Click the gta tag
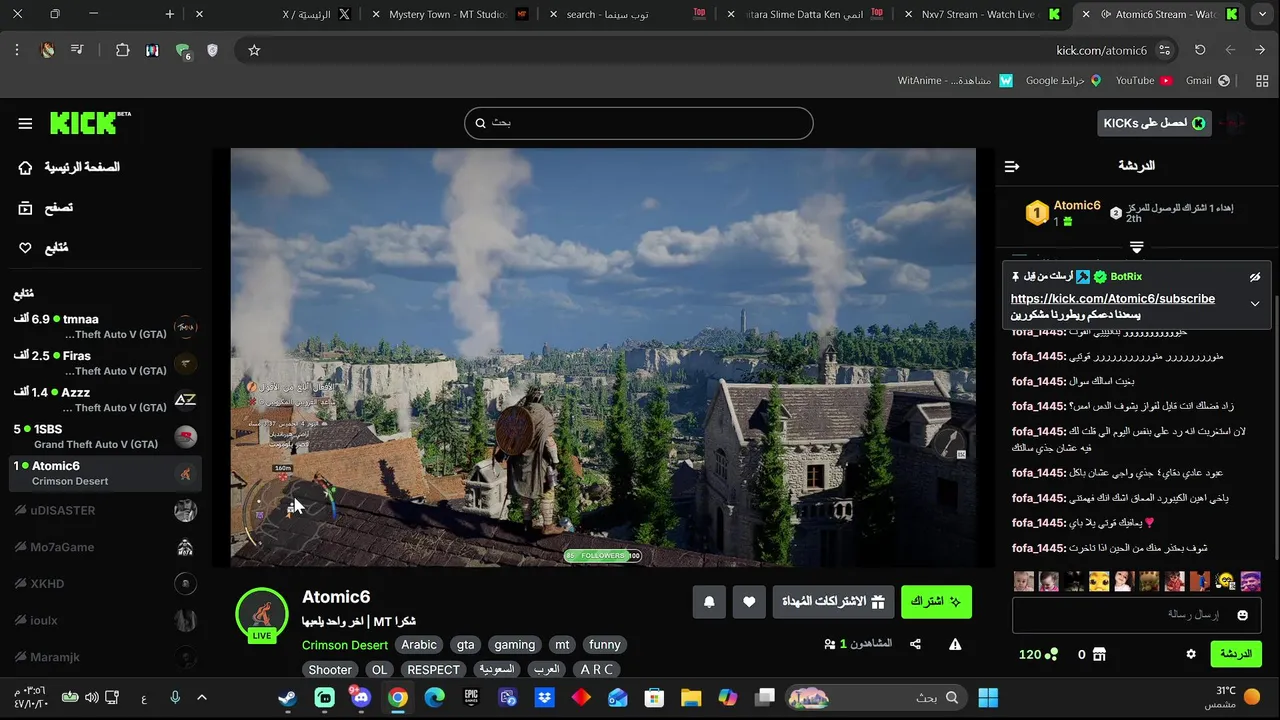The height and width of the screenshot is (720, 1280). click(465, 645)
